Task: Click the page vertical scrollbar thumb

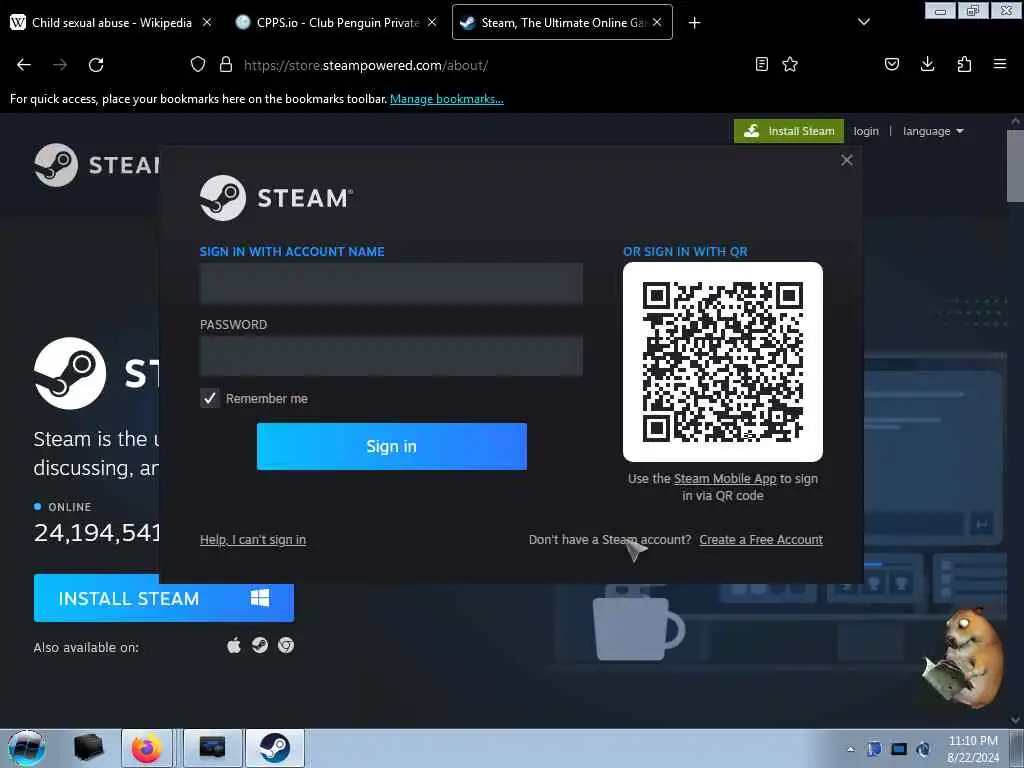Action: tap(1015, 167)
